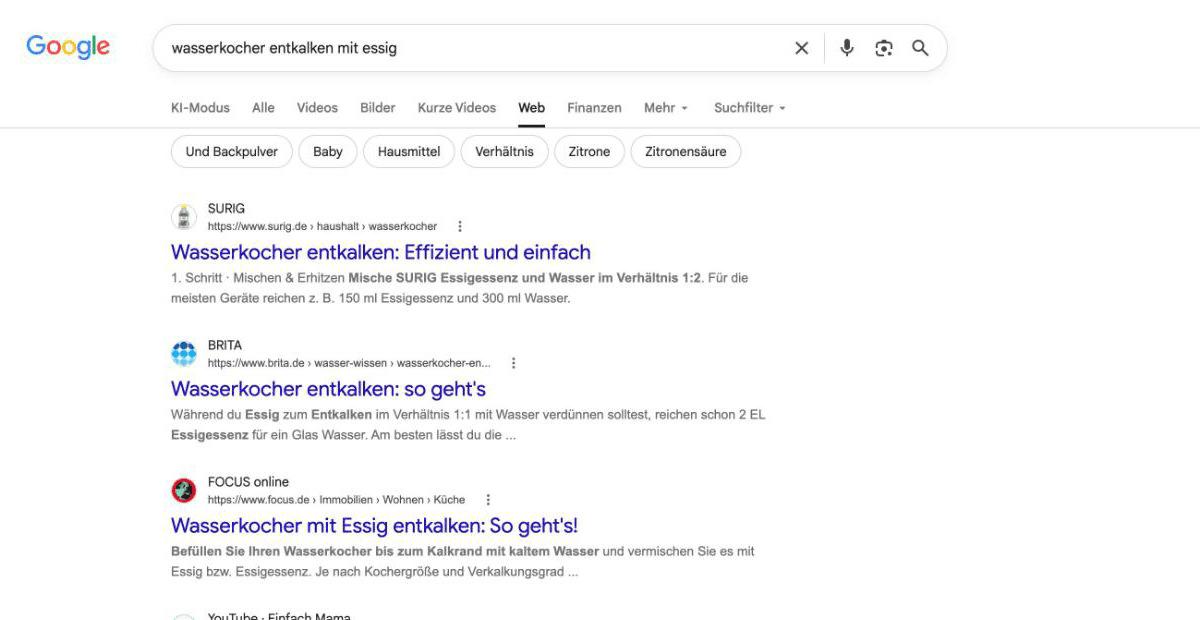Open Google Lens image search icon
Image resolution: width=1200 pixels, height=620 pixels.
tap(884, 48)
